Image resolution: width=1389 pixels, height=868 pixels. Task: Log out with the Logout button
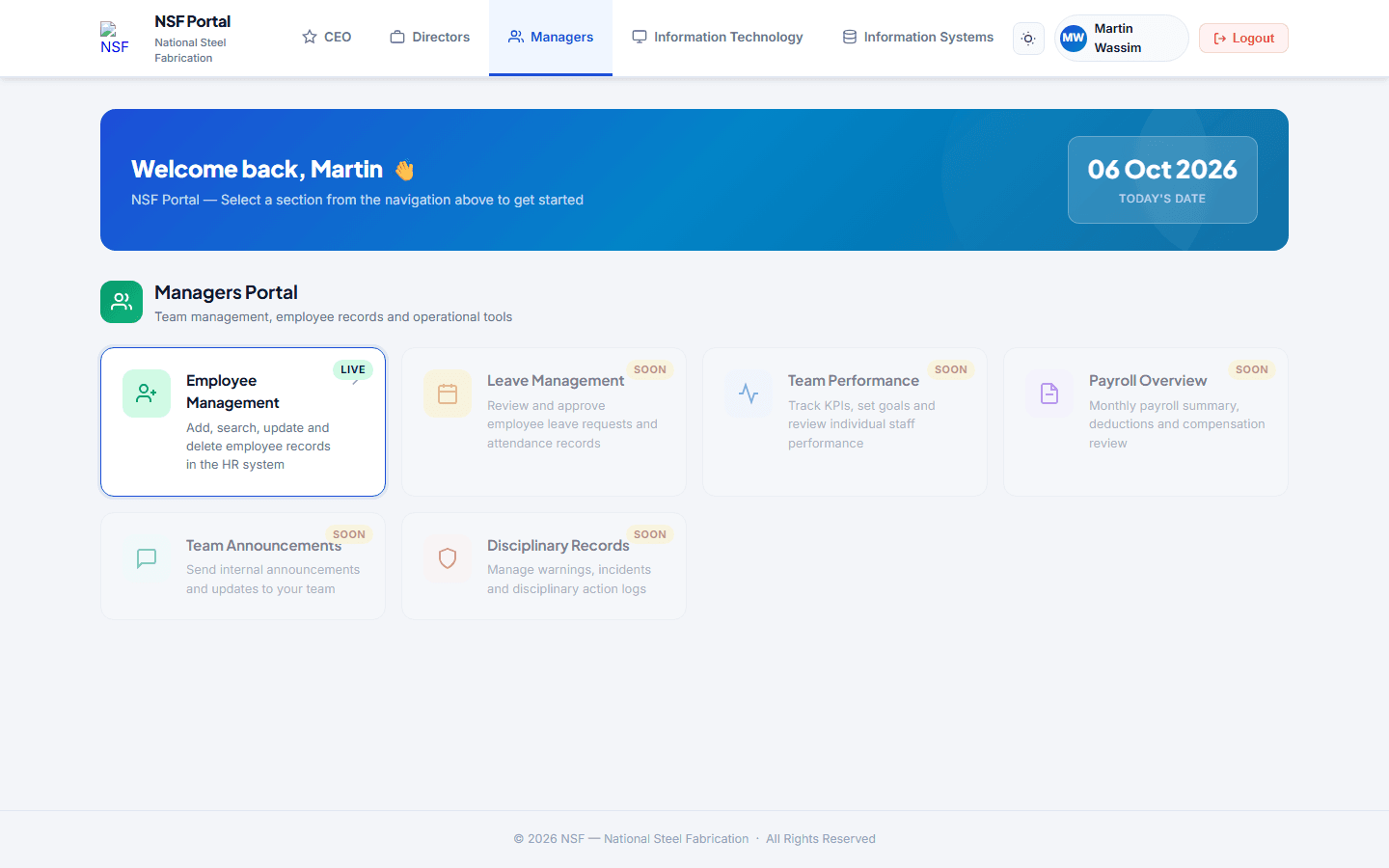click(x=1243, y=38)
